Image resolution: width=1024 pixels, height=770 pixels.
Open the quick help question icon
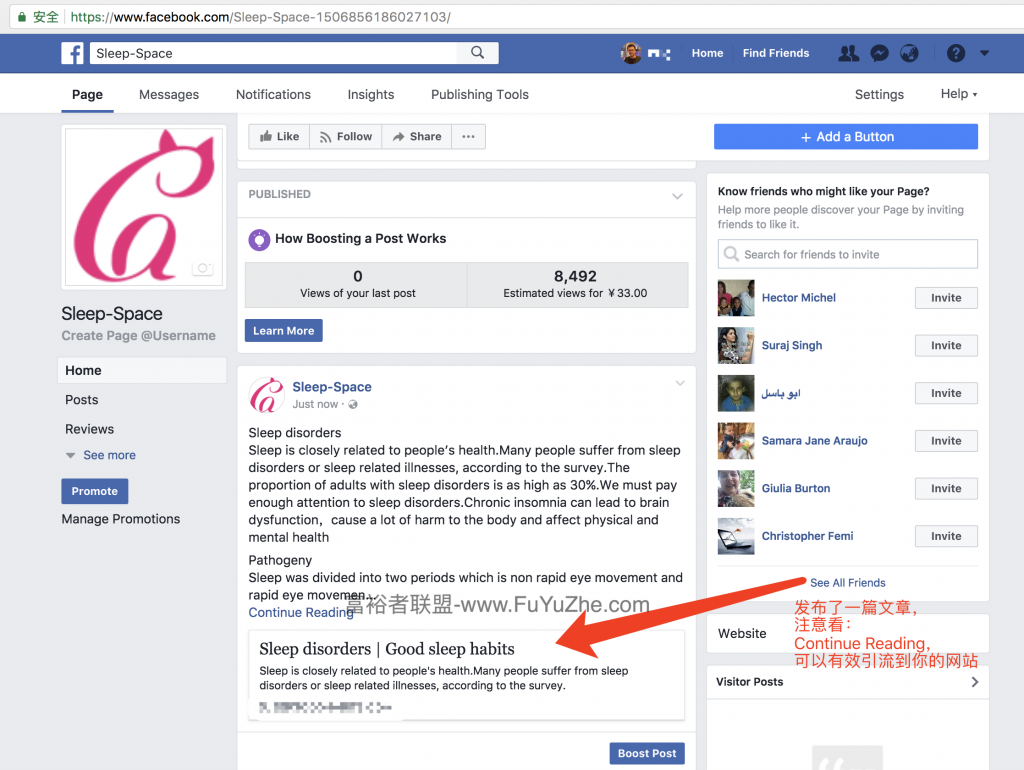pos(955,53)
